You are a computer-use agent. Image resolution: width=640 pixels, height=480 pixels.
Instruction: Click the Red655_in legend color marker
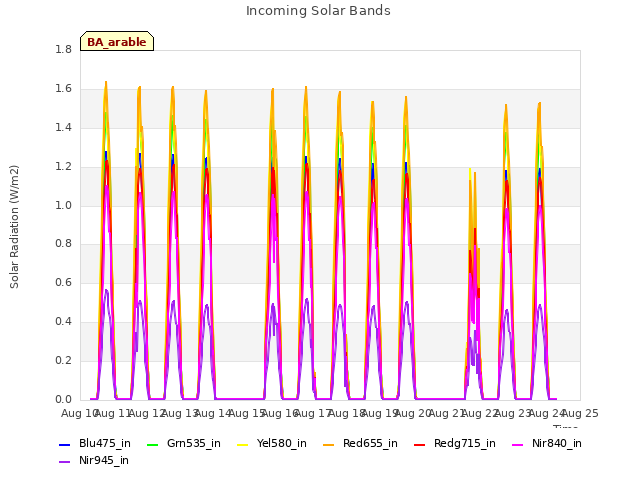pos(329,444)
